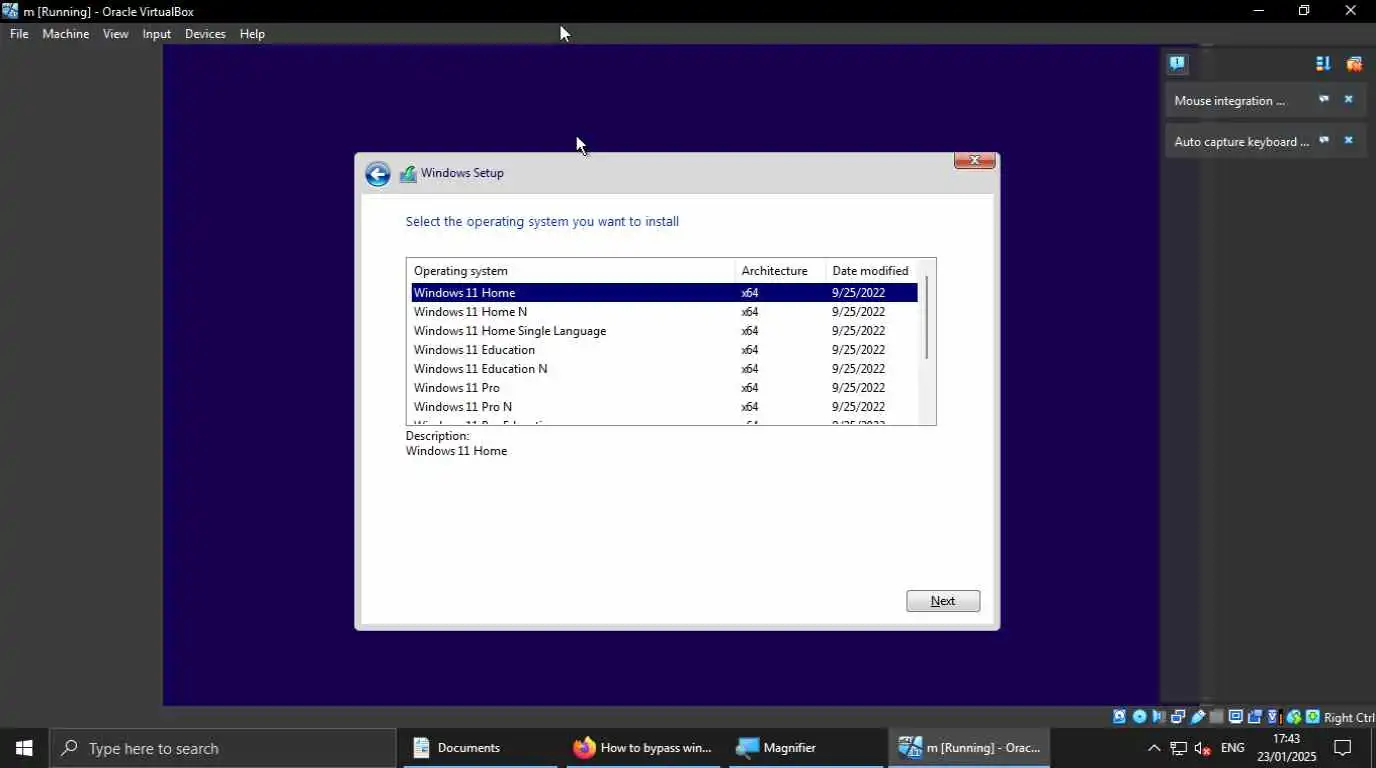This screenshot has width=1376, height=768.
Task: Dismiss the Auto capture keyboard notification
Action: tap(1348, 140)
